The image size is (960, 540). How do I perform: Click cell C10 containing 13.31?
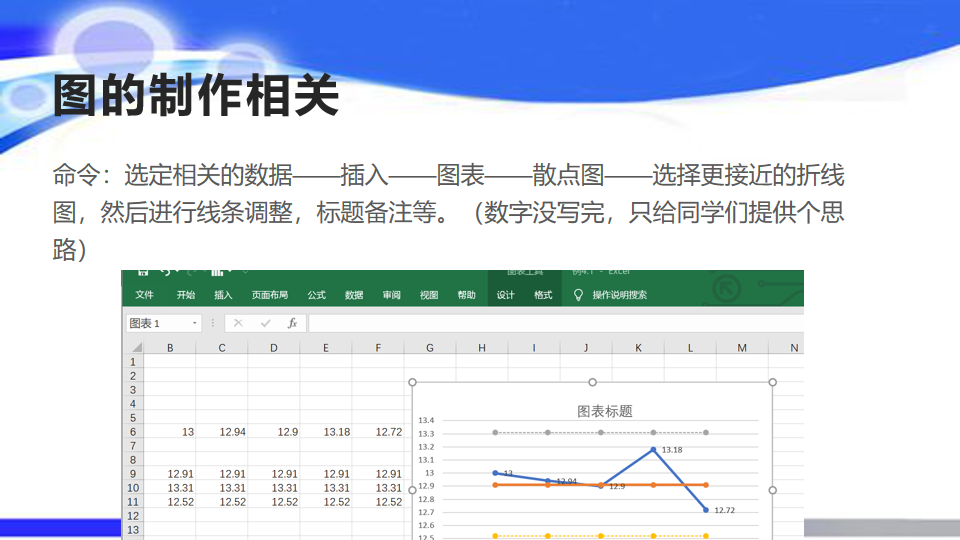(x=222, y=488)
